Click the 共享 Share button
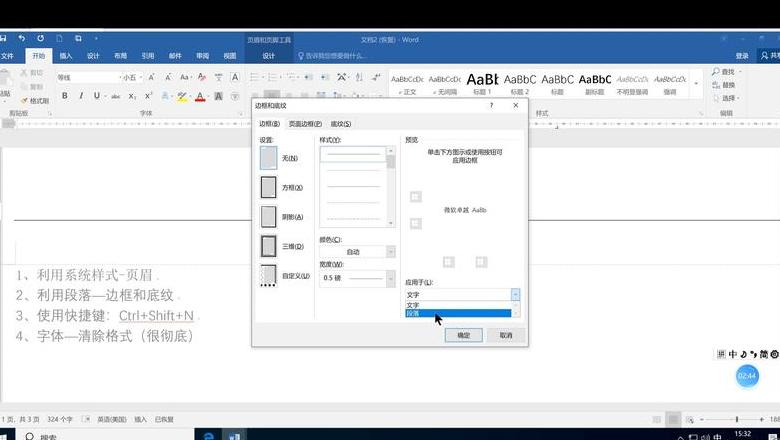The height and width of the screenshot is (440, 780). 770,56
